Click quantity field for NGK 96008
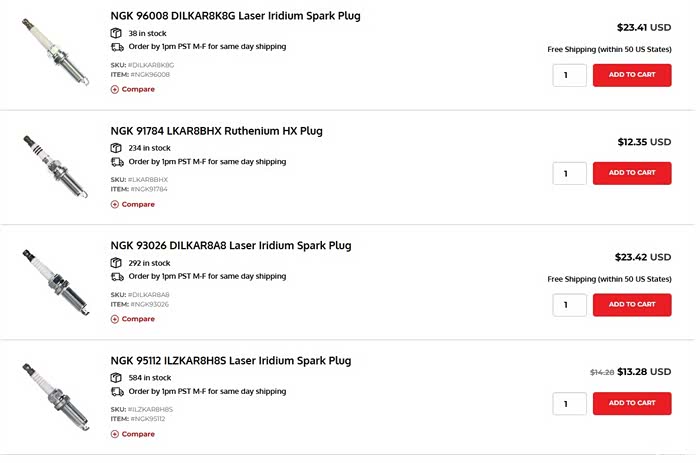Image resolution: width=700 pixels, height=463 pixels. (569, 75)
